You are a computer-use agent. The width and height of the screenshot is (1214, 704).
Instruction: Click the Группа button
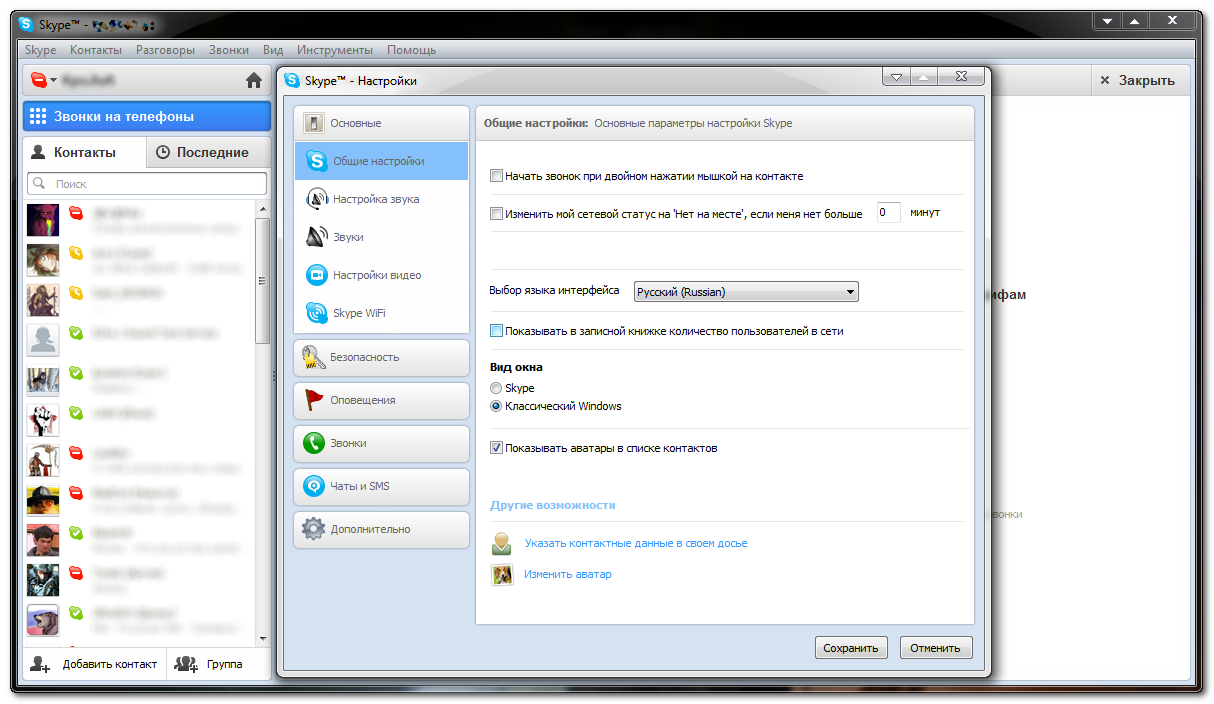210,664
